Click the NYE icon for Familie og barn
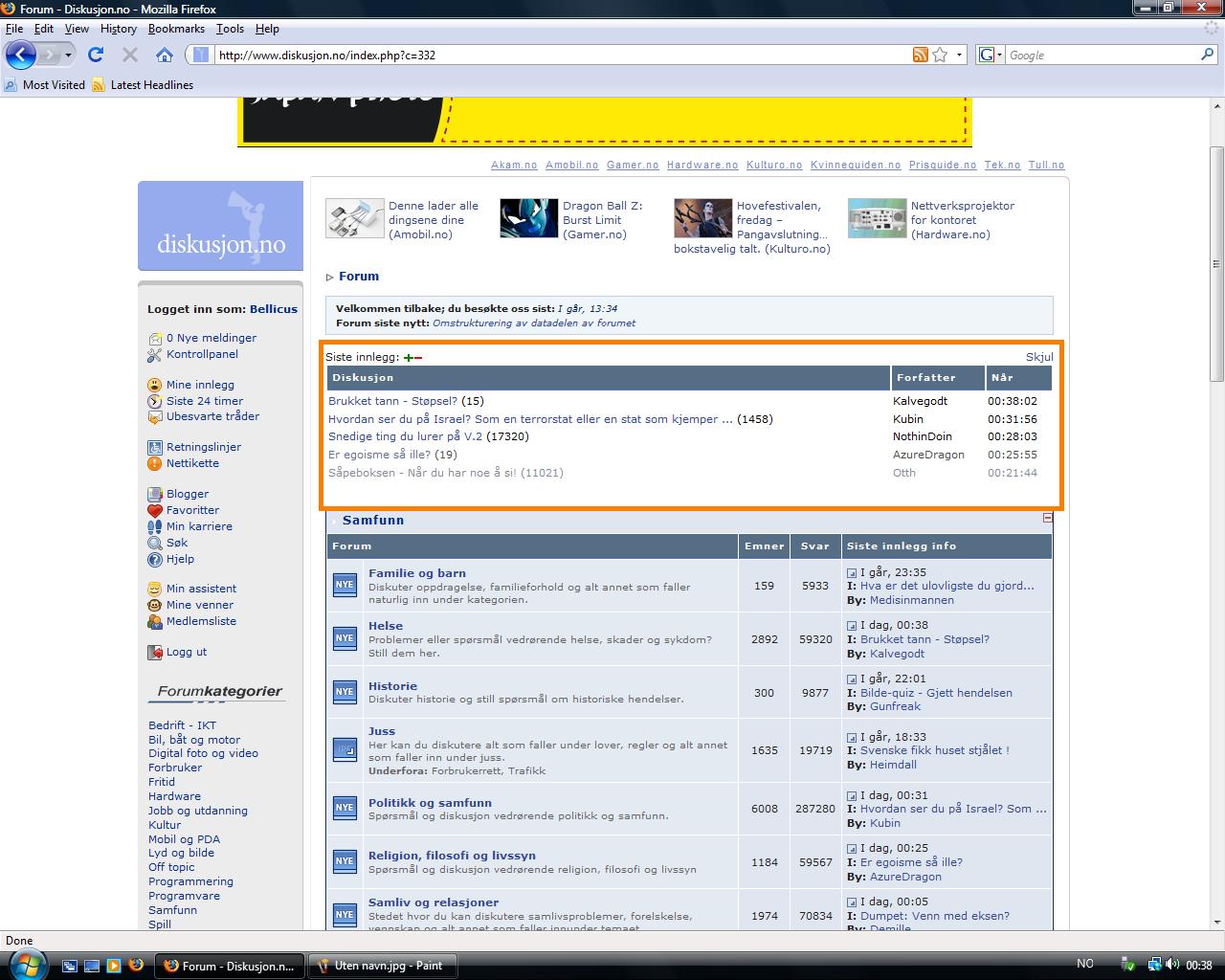 coord(345,585)
